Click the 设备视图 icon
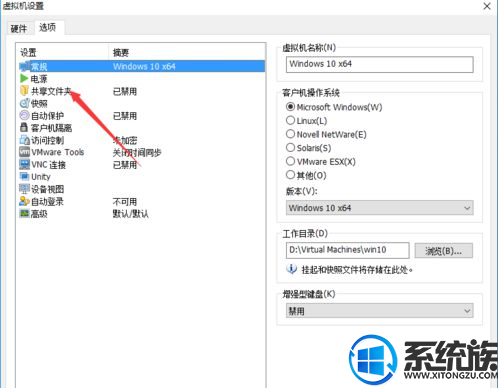Viewport: 498px width, 388px height. point(24,189)
